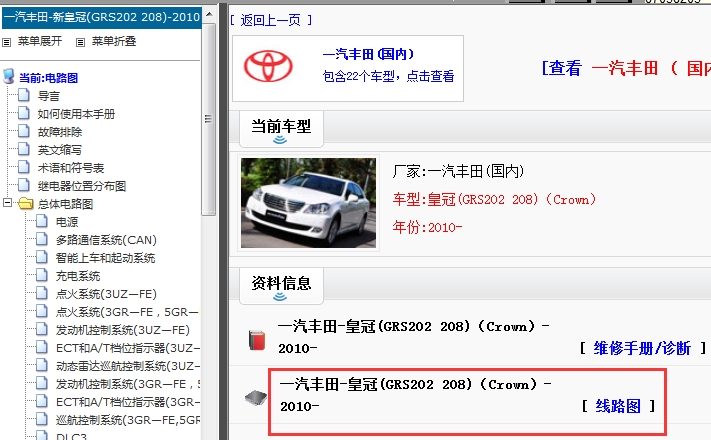The image size is (711, 440).
Task: Click the 查看 一汽丰田 red header link
Action: [x=626, y=68]
